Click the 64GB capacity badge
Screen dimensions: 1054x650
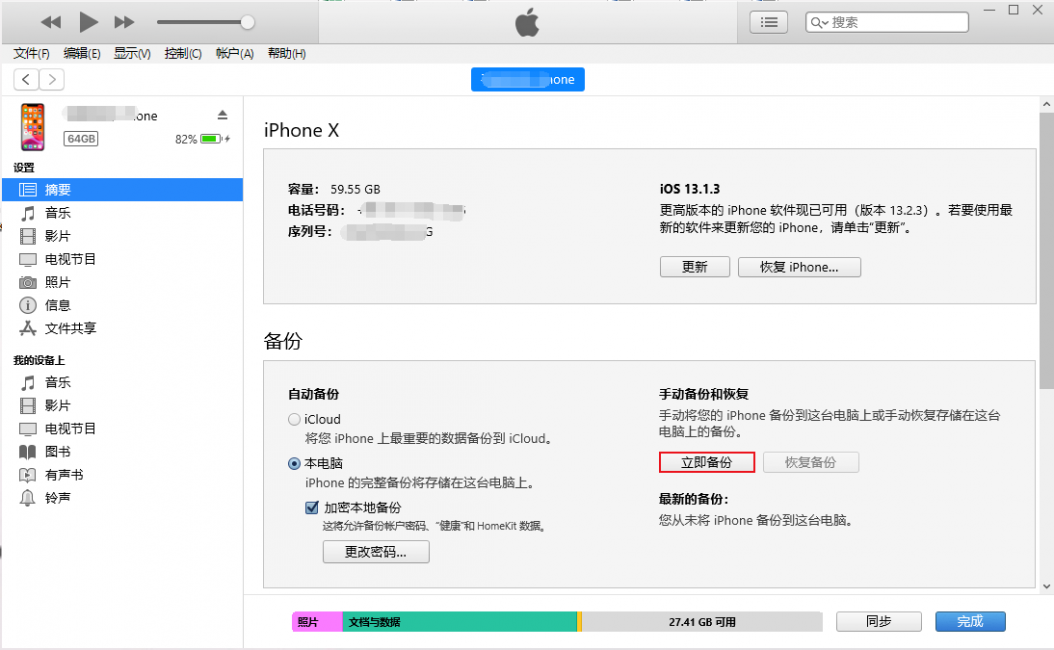(x=81, y=138)
